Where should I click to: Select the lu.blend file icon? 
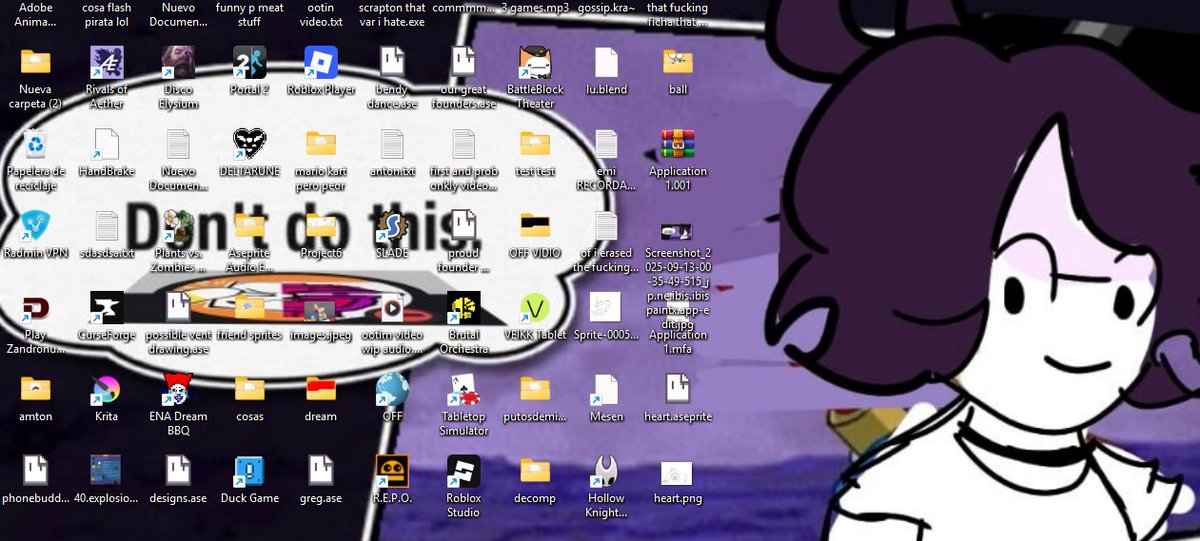[606, 62]
